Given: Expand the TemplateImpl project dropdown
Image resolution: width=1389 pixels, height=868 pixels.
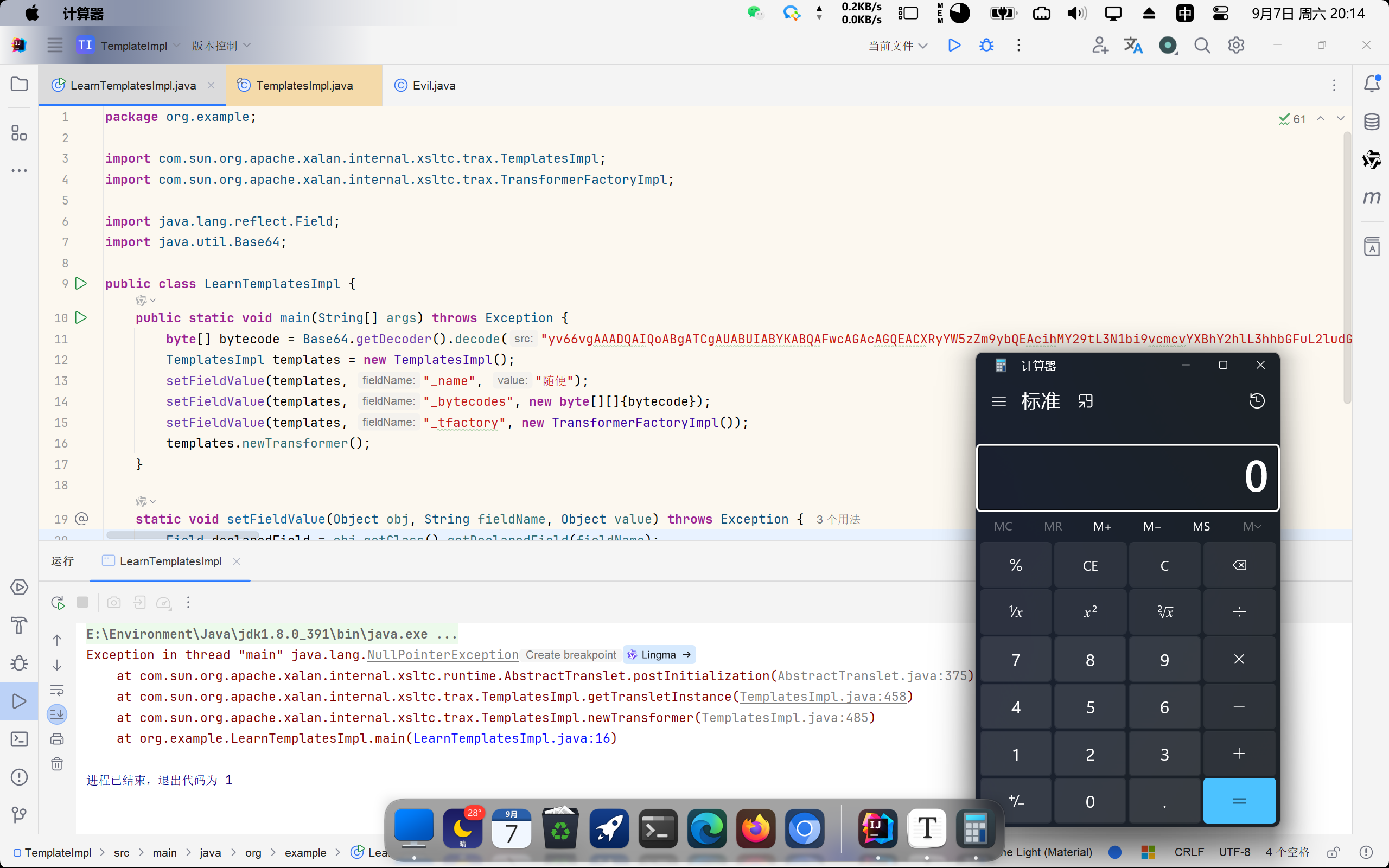Looking at the screenshot, I should pyautogui.click(x=135, y=46).
